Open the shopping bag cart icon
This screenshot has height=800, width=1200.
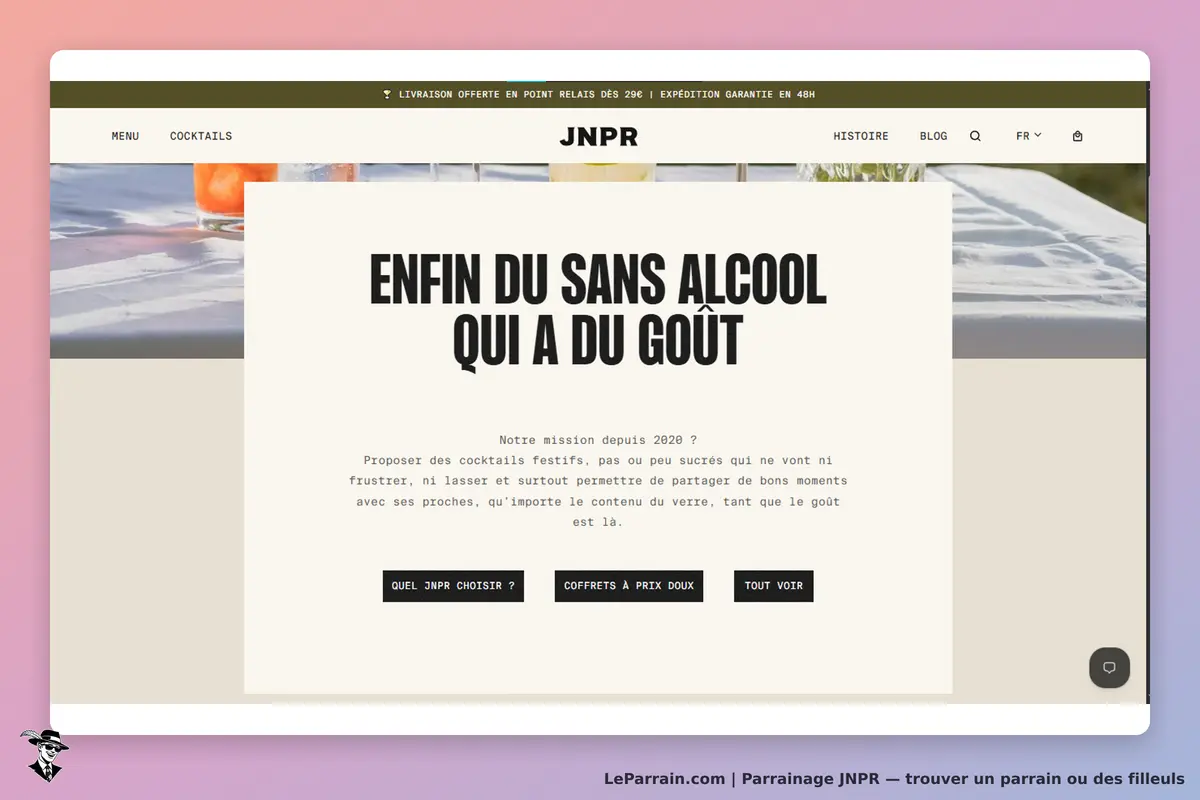coord(1077,136)
